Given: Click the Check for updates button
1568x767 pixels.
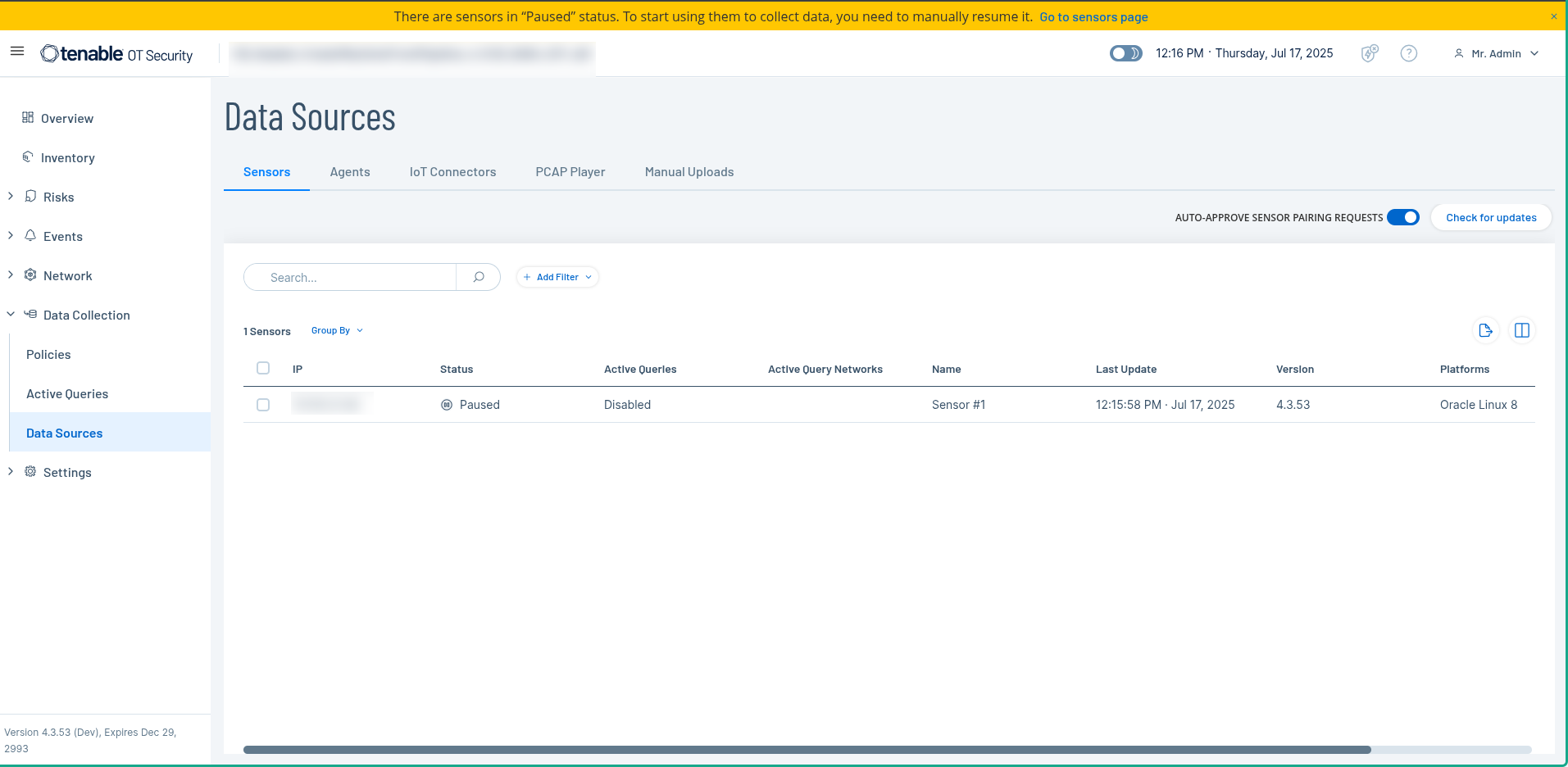Looking at the screenshot, I should pyautogui.click(x=1491, y=217).
